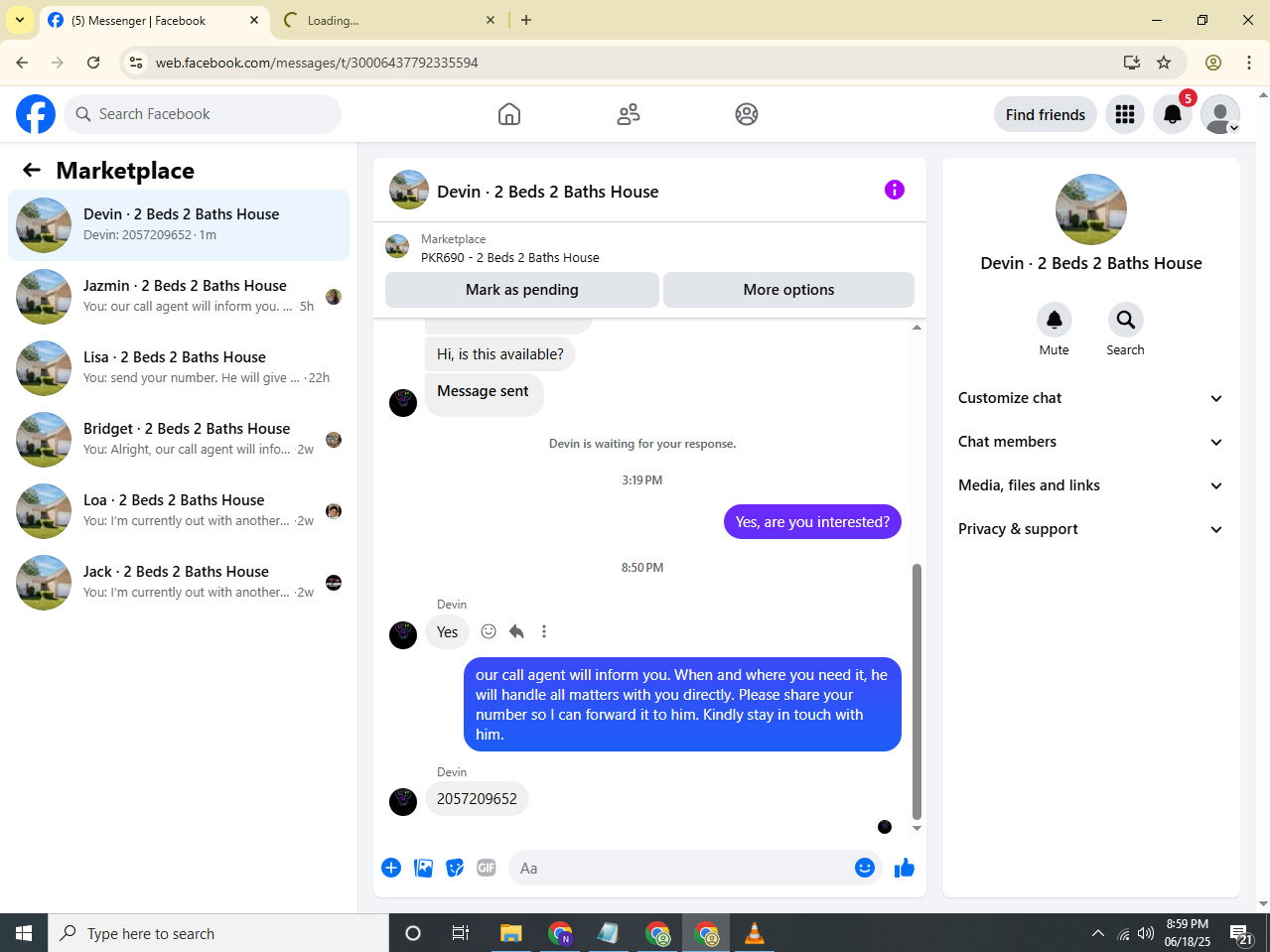This screenshot has height=952, width=1270.
Task: Click the large listing photo in right panel
Action: click(x=1090, y=209)
